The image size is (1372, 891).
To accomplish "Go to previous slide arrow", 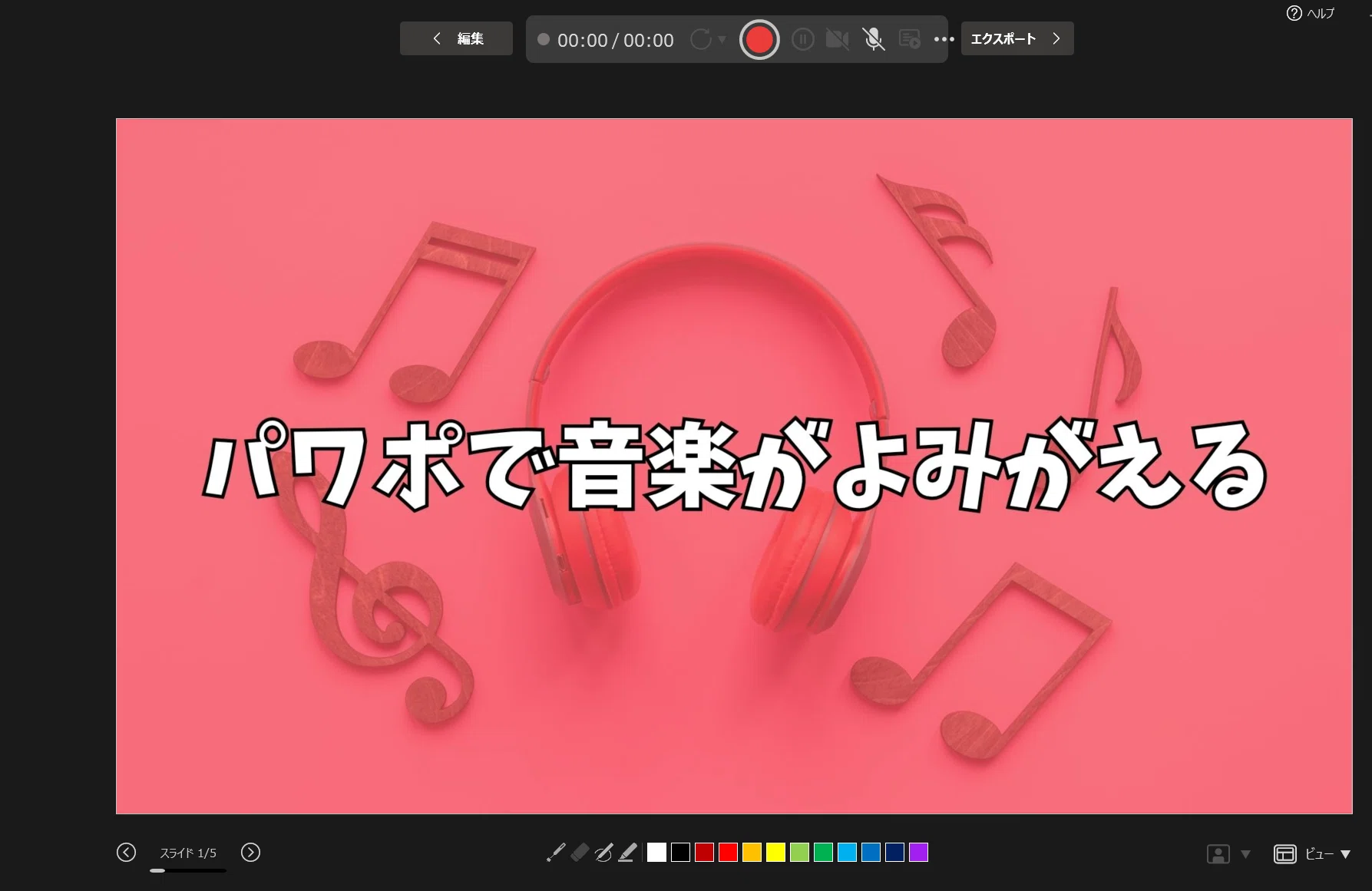I will (127, 853).
